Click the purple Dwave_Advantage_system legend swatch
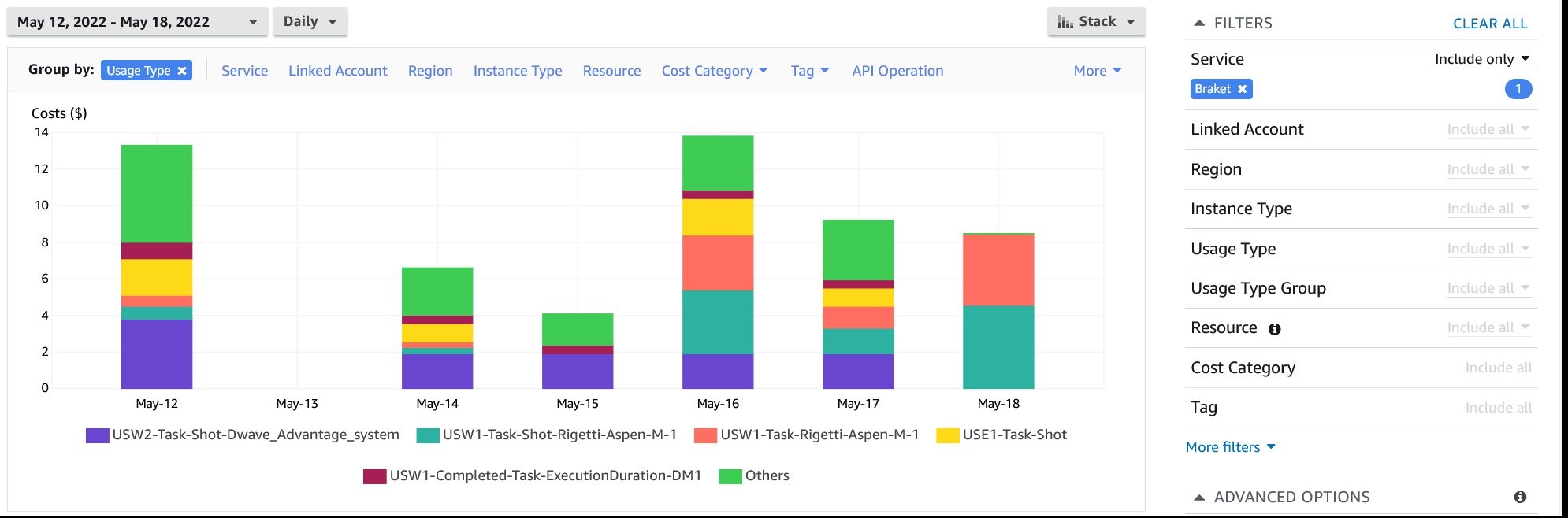The width and height of the screenshot is (1568, 518). 97,435
